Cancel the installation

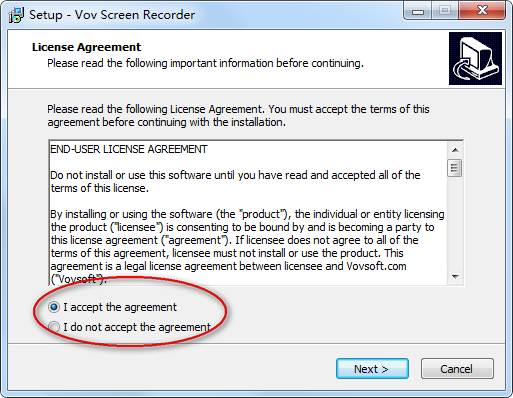[457, 369]
